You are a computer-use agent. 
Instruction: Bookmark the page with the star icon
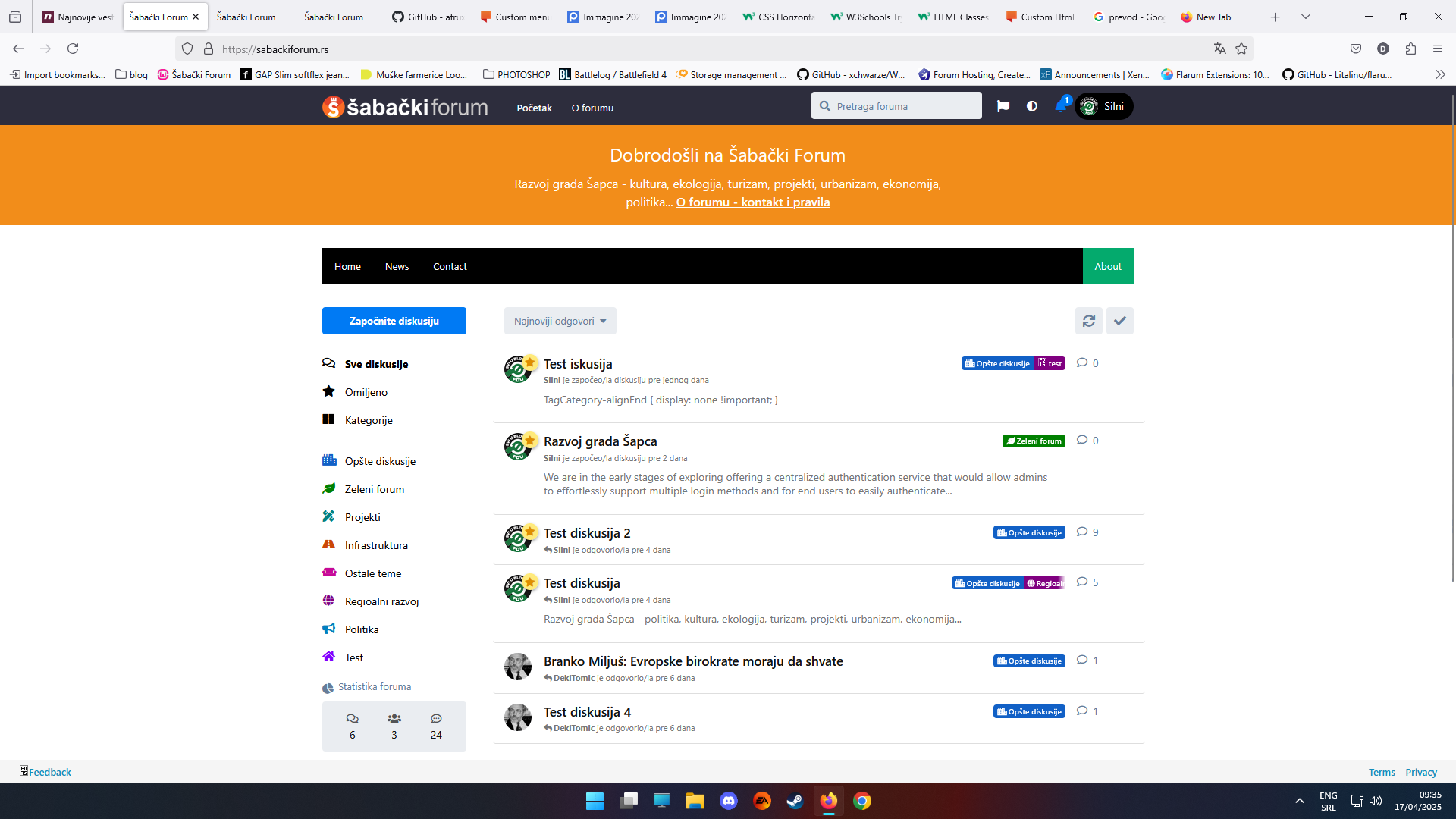(x=1241, y=49)
